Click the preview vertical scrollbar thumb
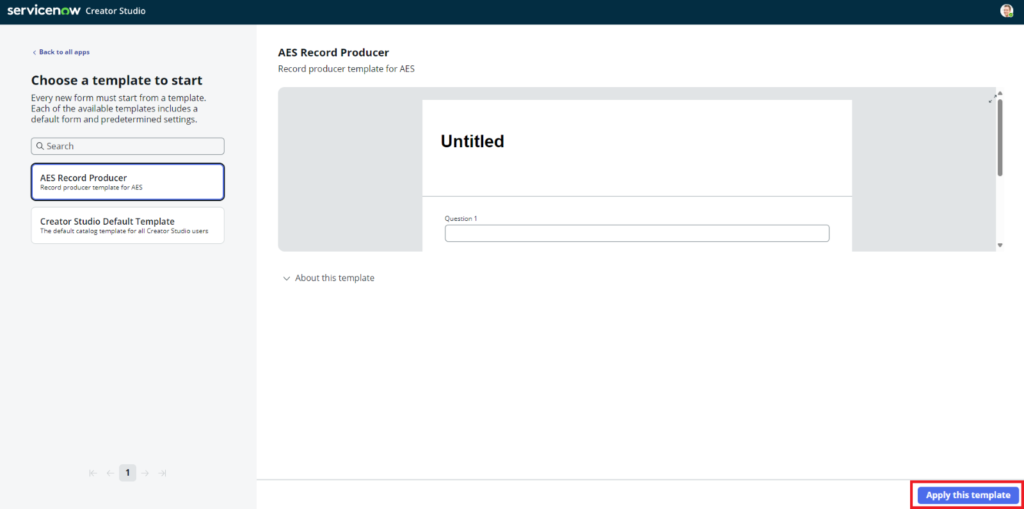Viewport: 1024px width, 509px height. point(1000,138)
